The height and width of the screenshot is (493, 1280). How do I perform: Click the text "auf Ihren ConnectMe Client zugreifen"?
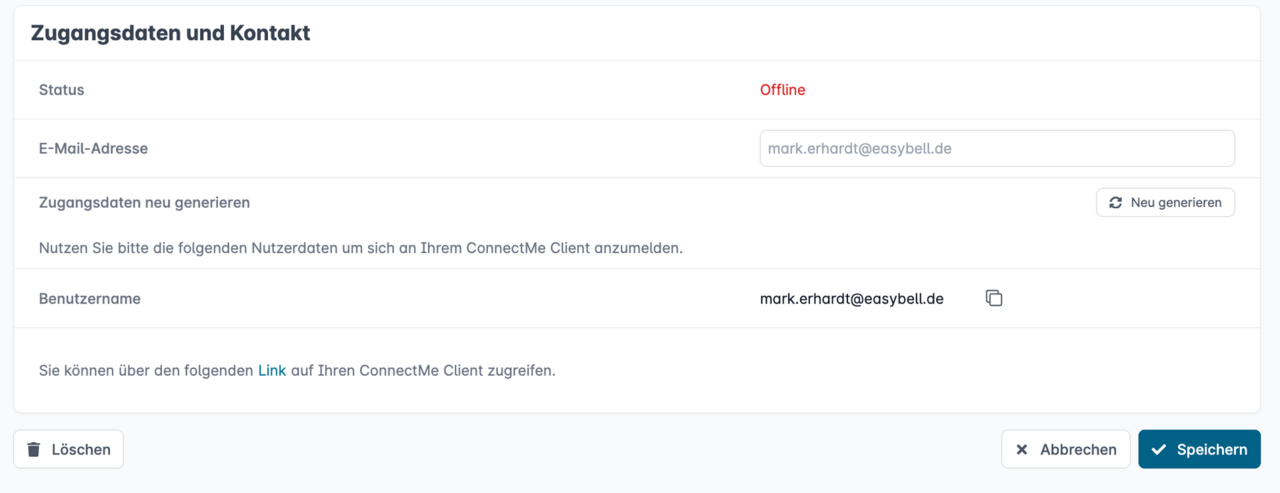coord(422,370)
